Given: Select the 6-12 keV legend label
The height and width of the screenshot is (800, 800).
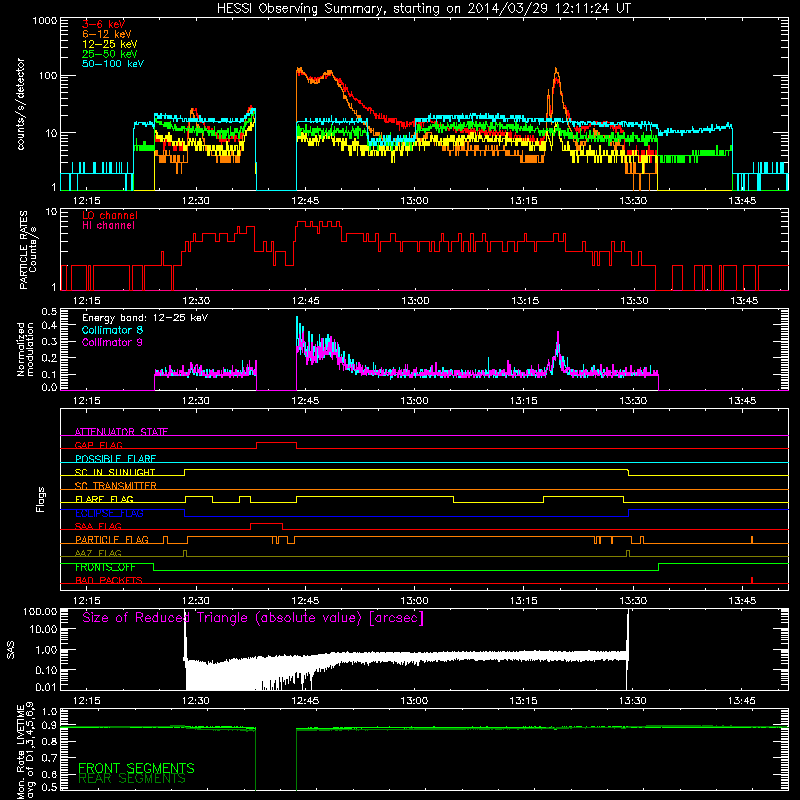Looking at the screenshot, I should [107, 34].
